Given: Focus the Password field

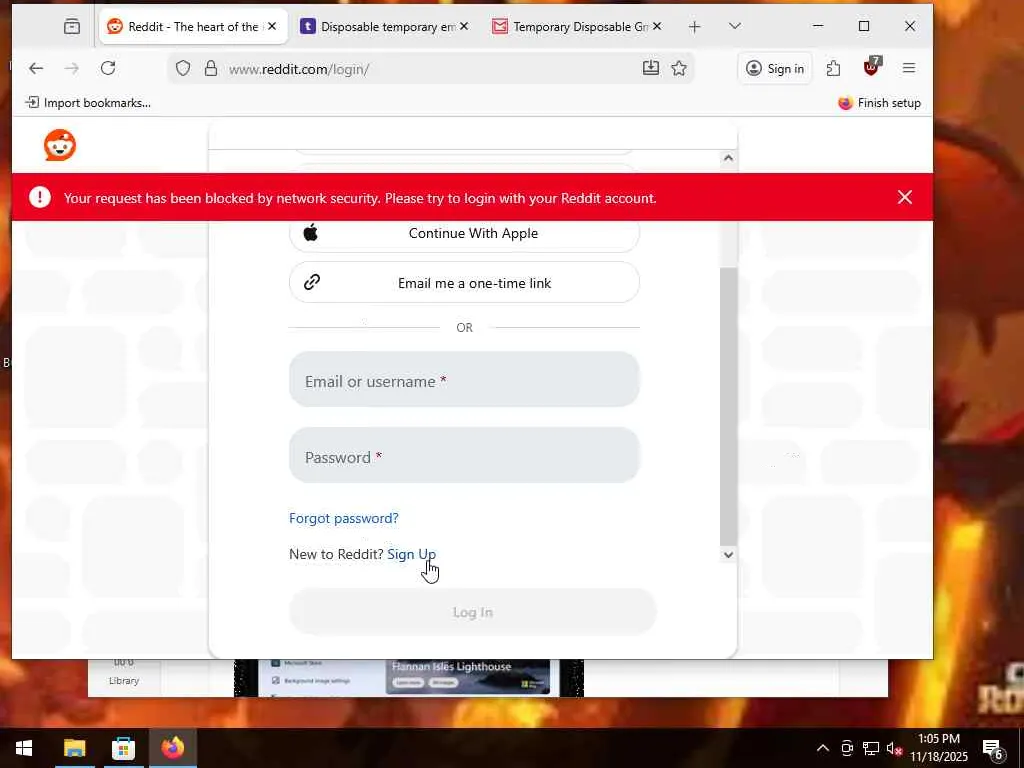Looking at the screenshot, I should point(464,455).
